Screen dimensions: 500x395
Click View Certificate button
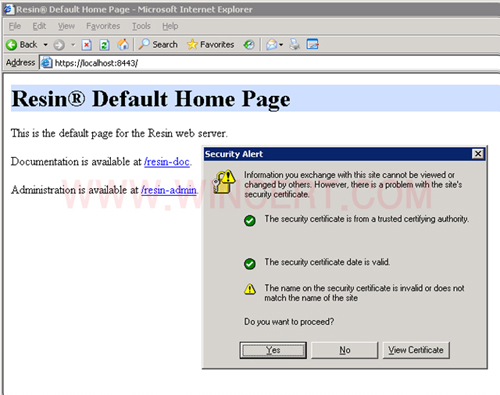click(x=416, y=350)
